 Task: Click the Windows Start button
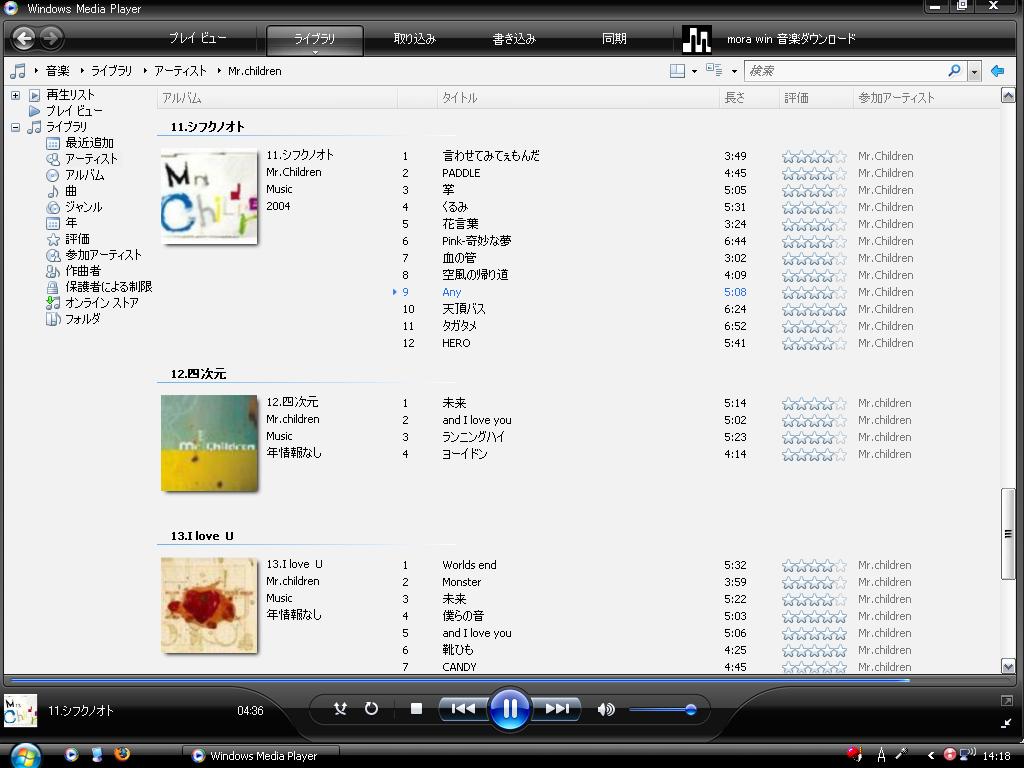24,756
